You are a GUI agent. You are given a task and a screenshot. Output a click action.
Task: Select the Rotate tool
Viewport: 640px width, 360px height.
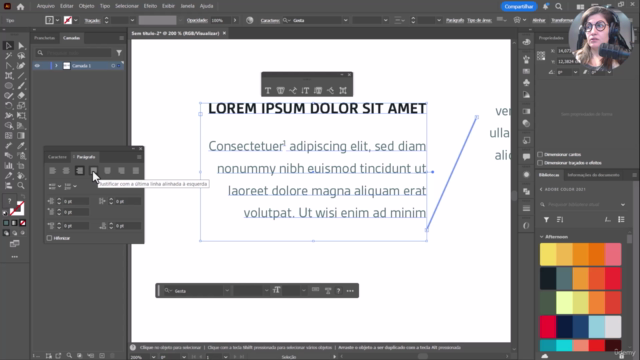(9, 106)
